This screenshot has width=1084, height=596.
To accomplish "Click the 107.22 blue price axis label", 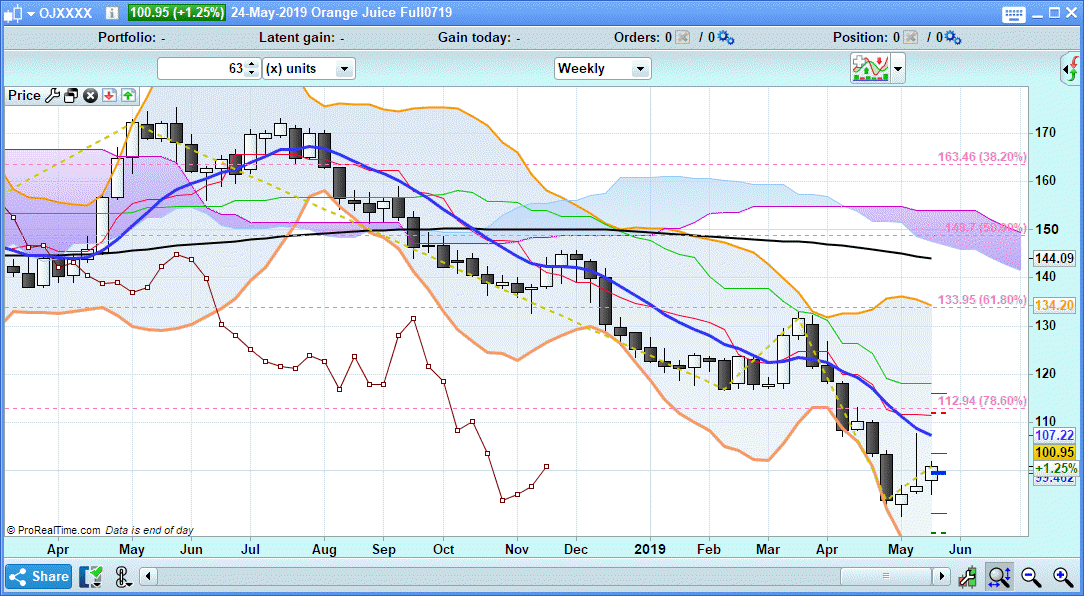I will (1055, 435).
